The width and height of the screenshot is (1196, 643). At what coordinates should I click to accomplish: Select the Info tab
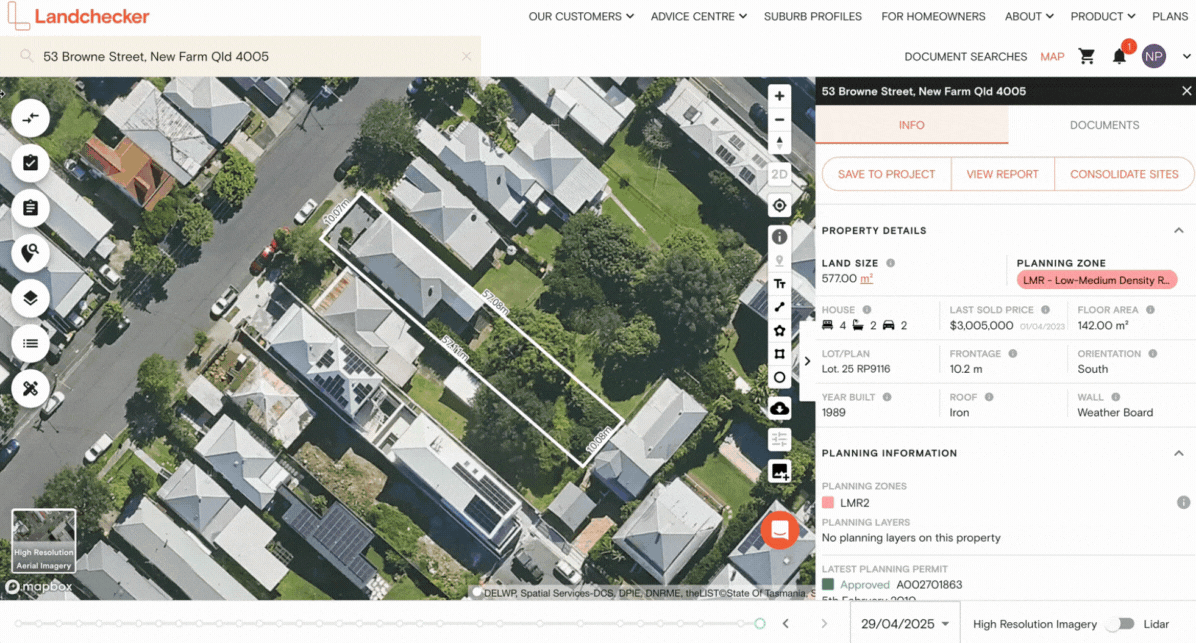tap(911, 125)
